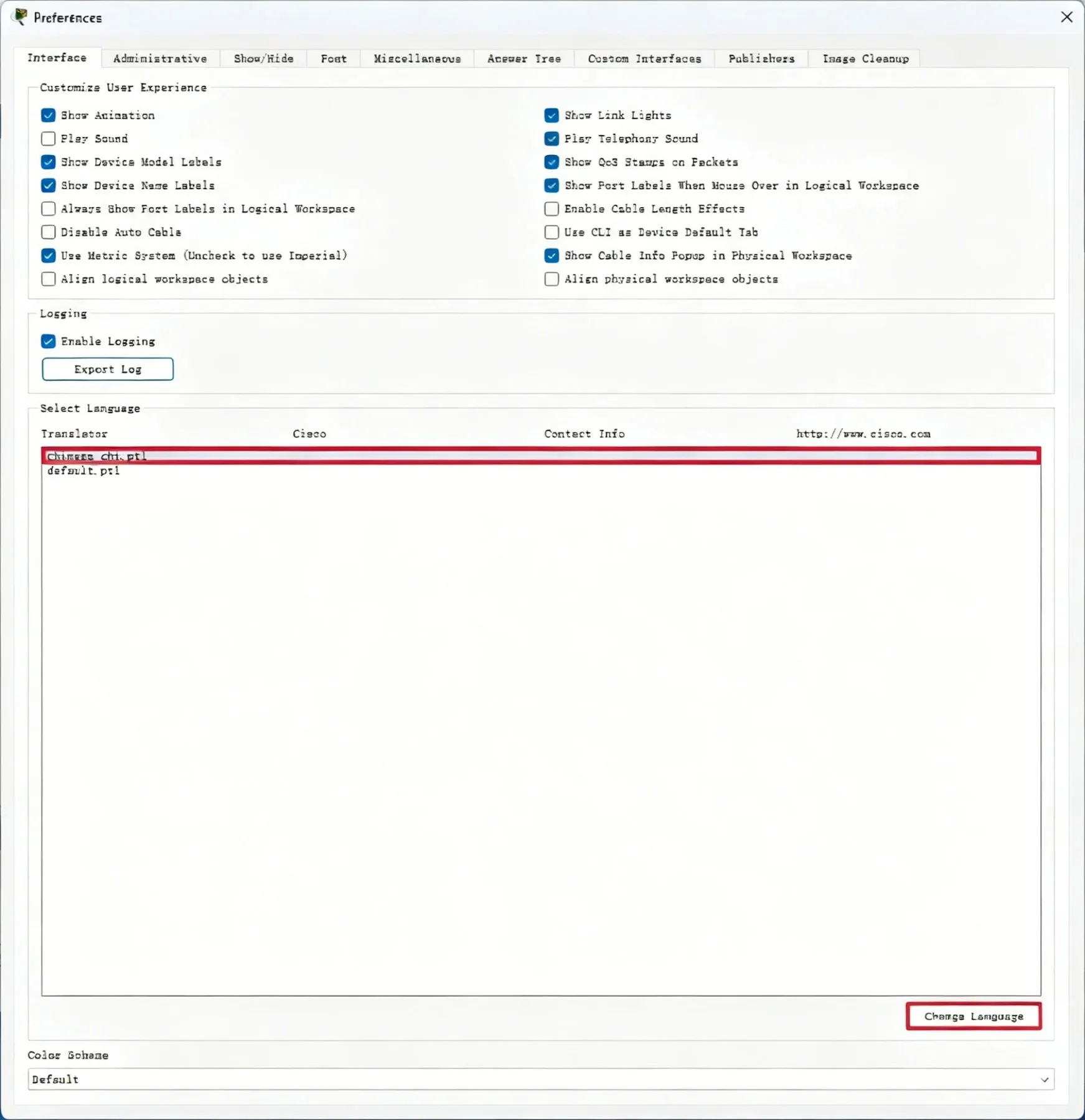1085x1120 pixels.
Task: Open the Publishers tab
Action: click(761, 58)
